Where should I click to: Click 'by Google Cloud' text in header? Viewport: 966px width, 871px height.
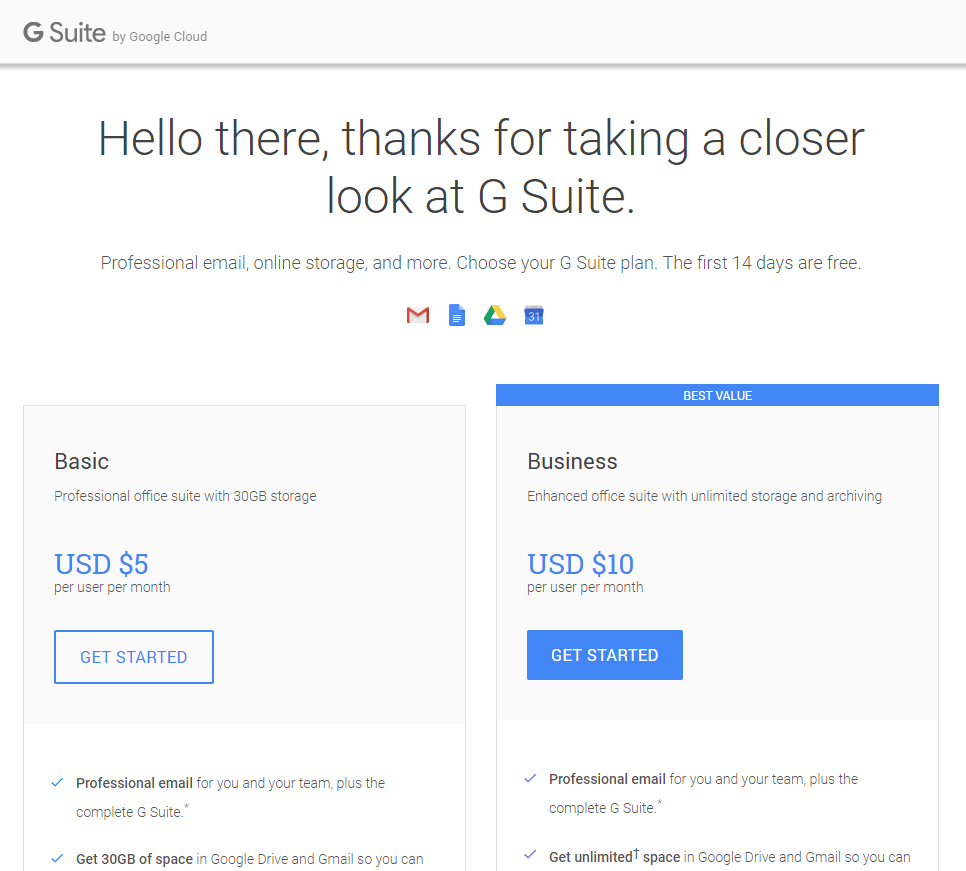point(160,36)
